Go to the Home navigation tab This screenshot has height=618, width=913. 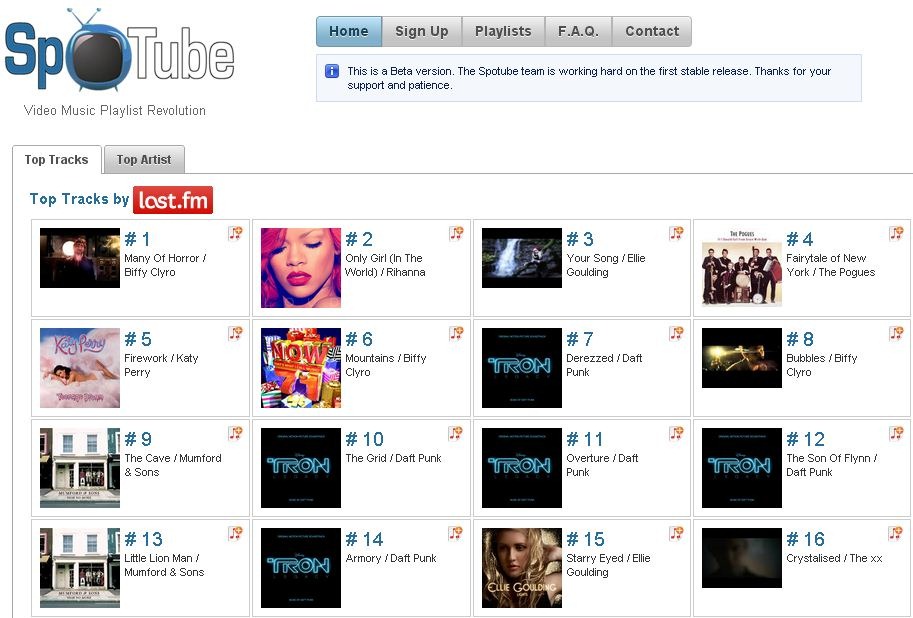[349, 31]
